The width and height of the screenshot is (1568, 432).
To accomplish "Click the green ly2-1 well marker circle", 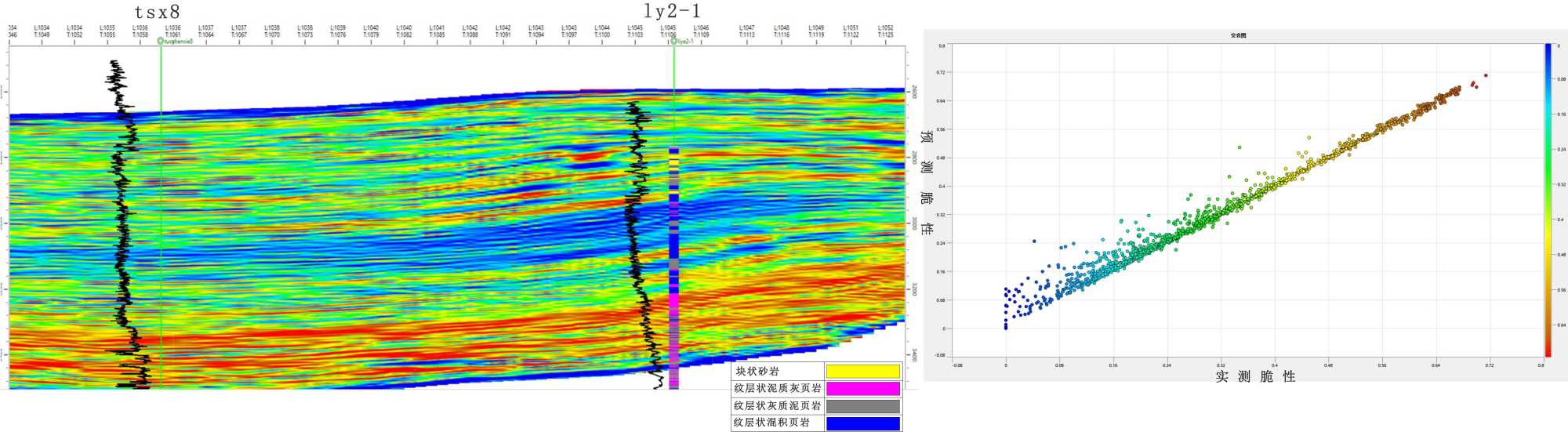I will 673,42.
